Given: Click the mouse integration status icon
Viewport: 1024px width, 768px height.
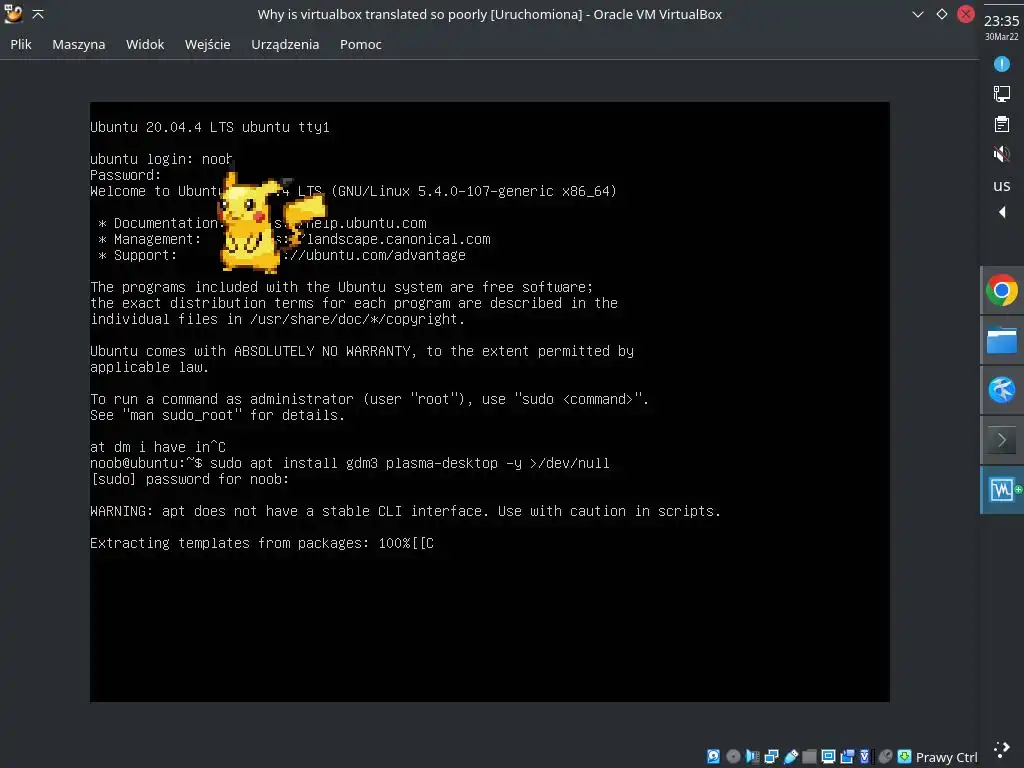Looking at the screenshot, I should point(886,756).
